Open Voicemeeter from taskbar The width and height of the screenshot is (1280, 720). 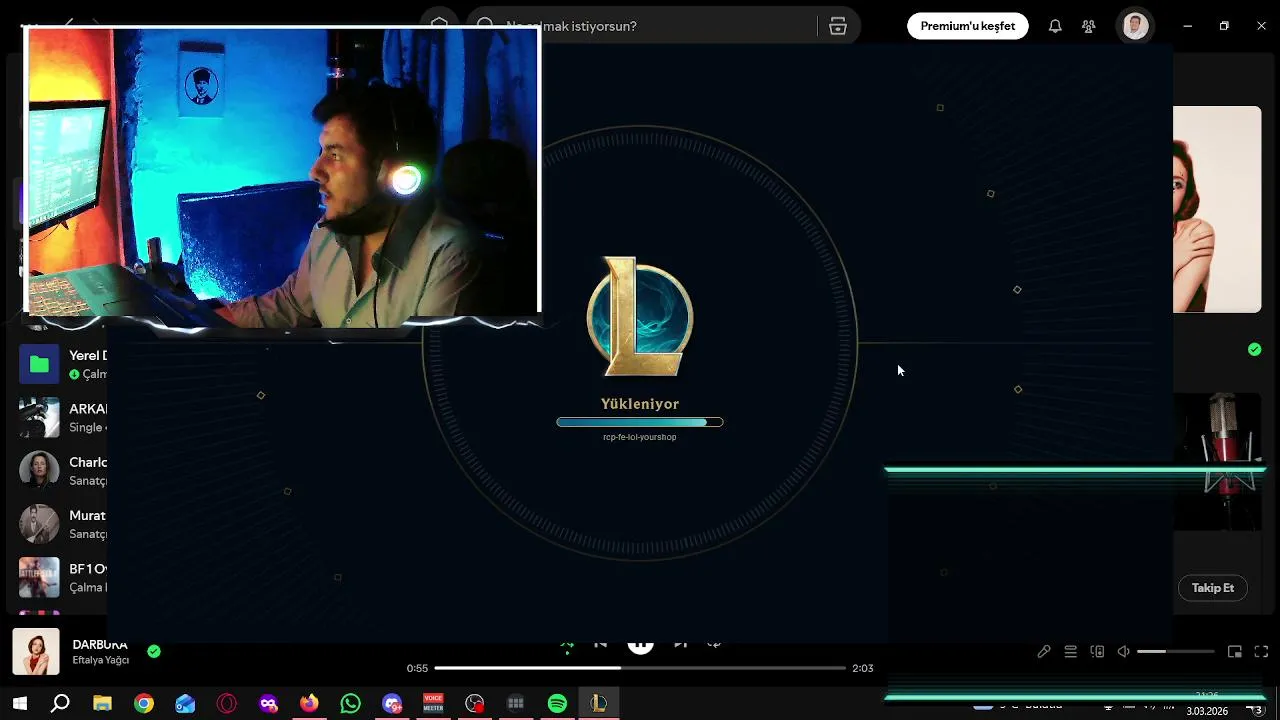433,704
